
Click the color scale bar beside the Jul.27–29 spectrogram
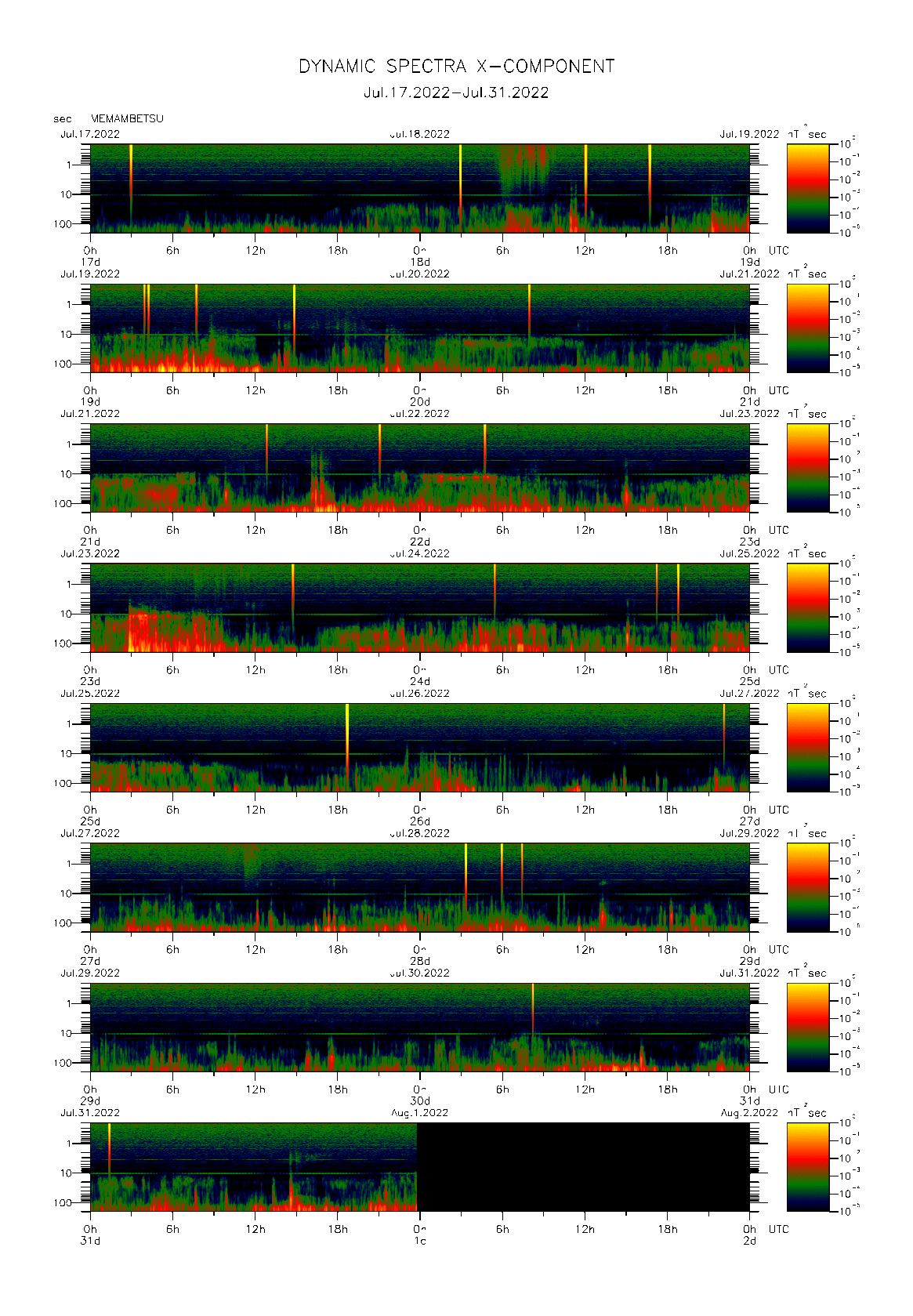coord(808,887)
